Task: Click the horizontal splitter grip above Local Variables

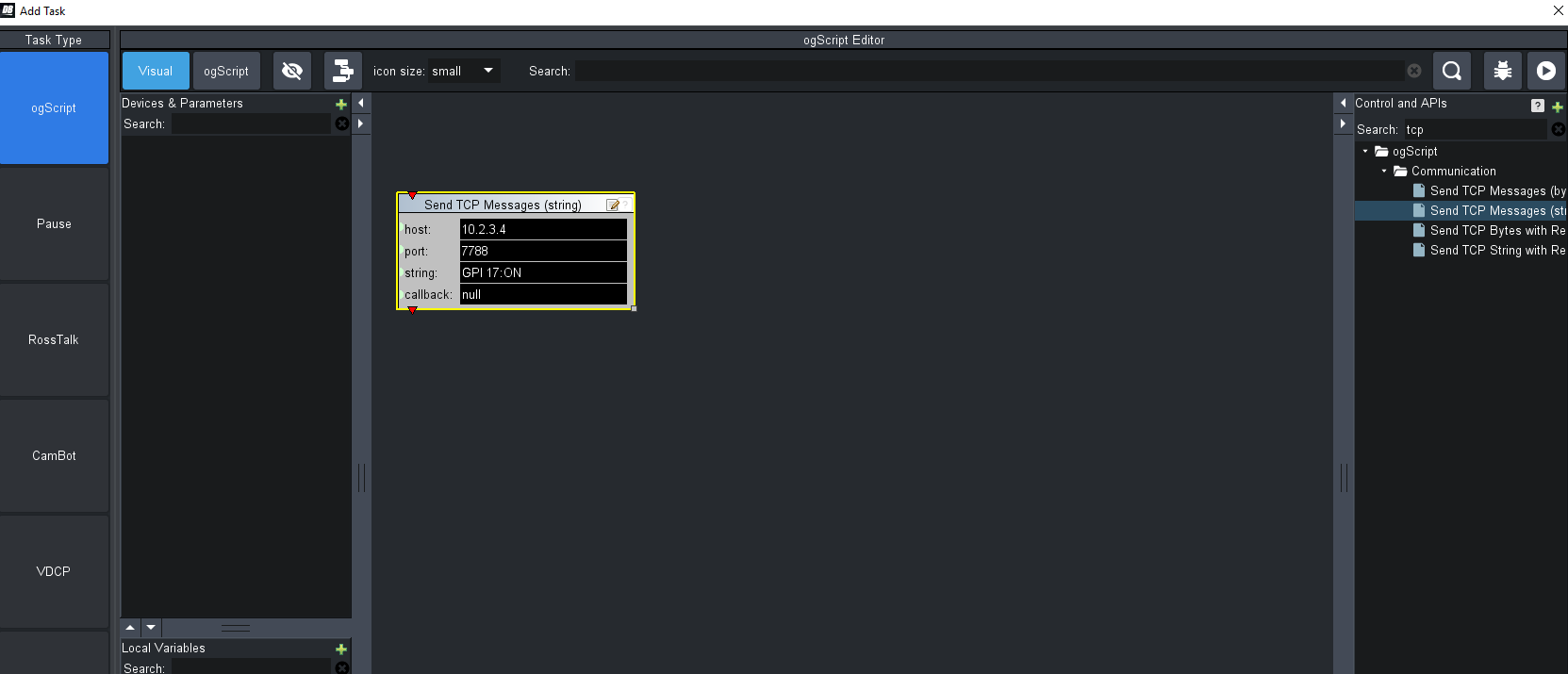Action: (x=236, y=627)
